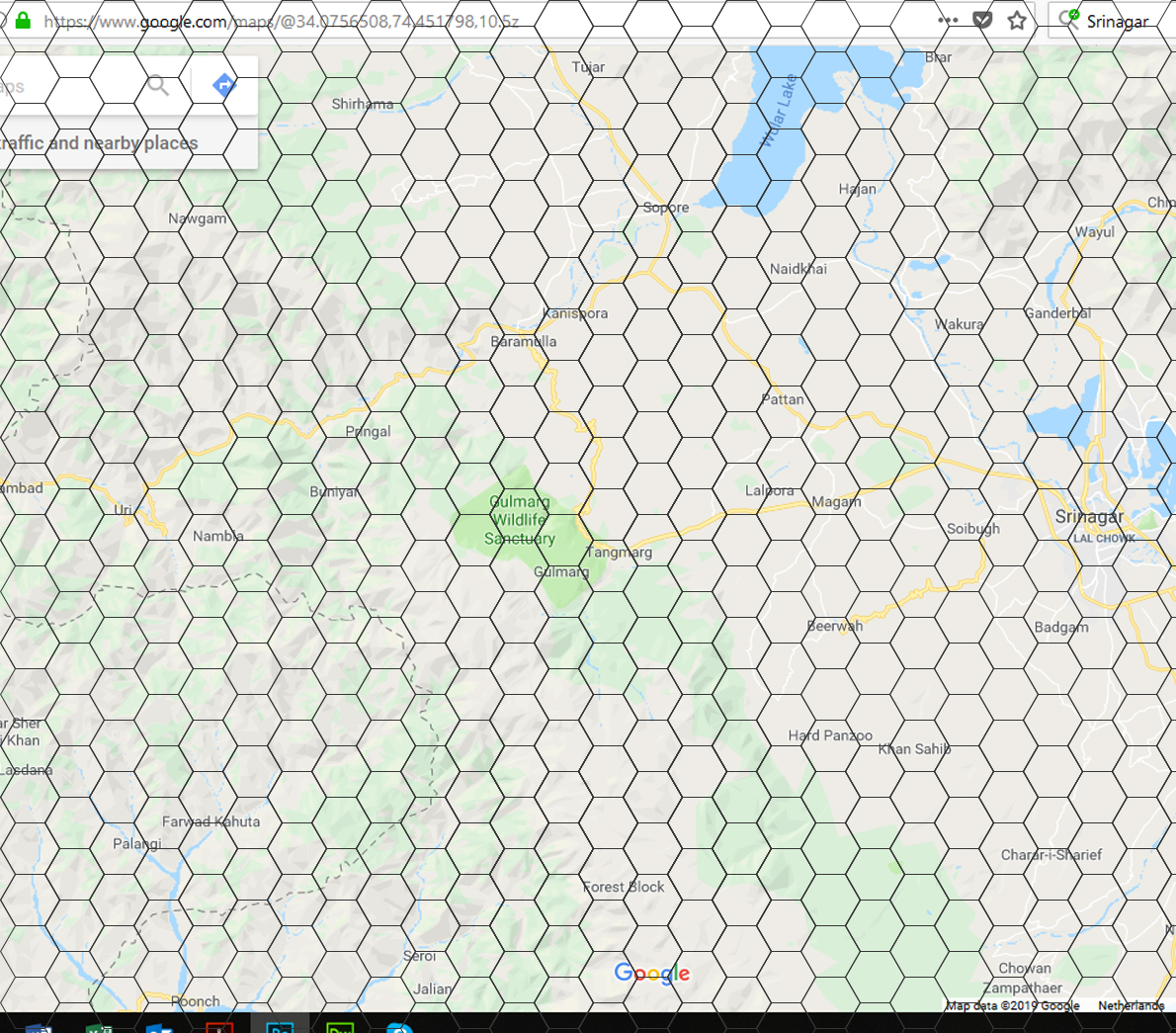1176x1033 pixels.
Task: Click the Charar-i-Sharief label
Action: (x=1051, y=854)
